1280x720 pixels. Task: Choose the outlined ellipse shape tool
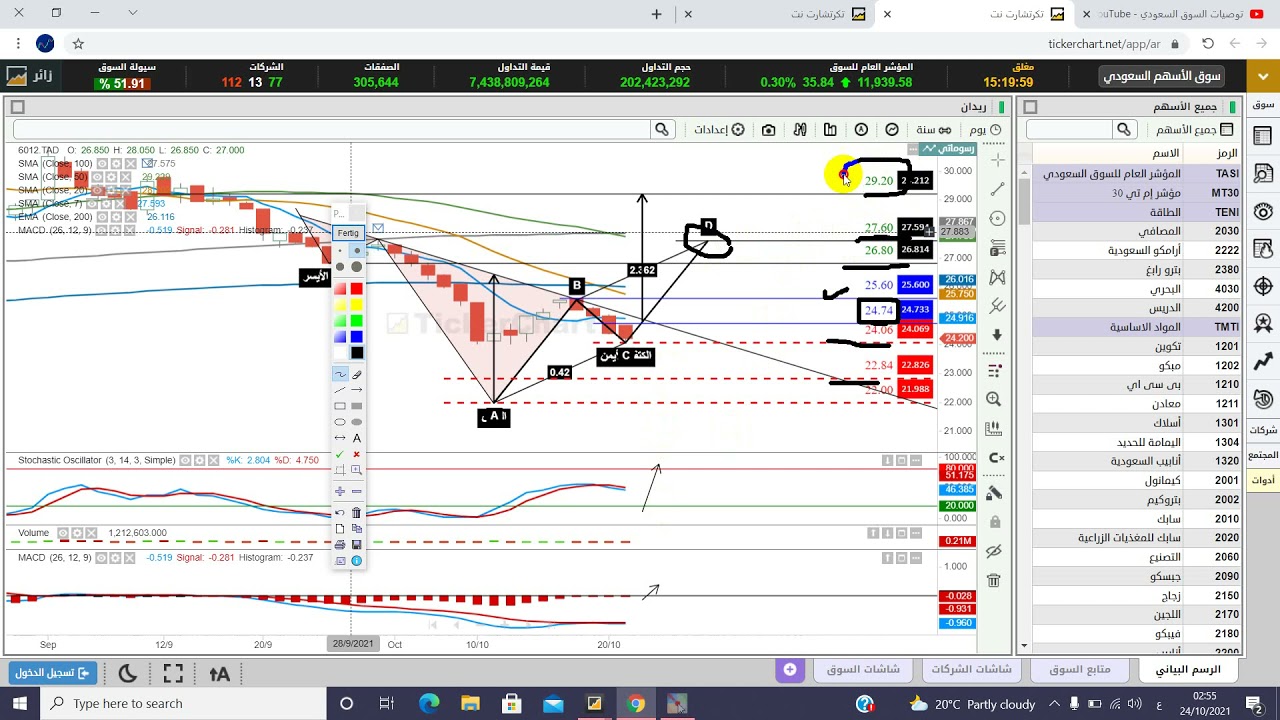coord(340,422)
